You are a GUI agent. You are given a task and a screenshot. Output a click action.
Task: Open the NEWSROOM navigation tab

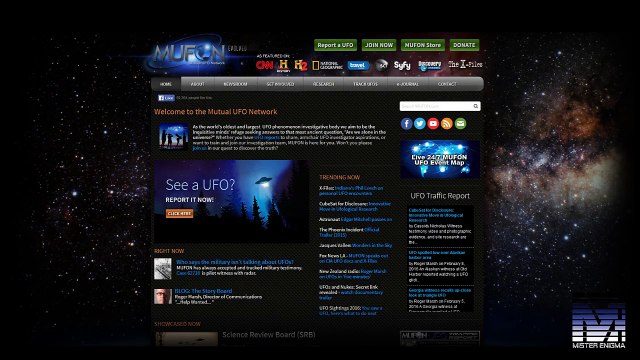coord(236,84)
